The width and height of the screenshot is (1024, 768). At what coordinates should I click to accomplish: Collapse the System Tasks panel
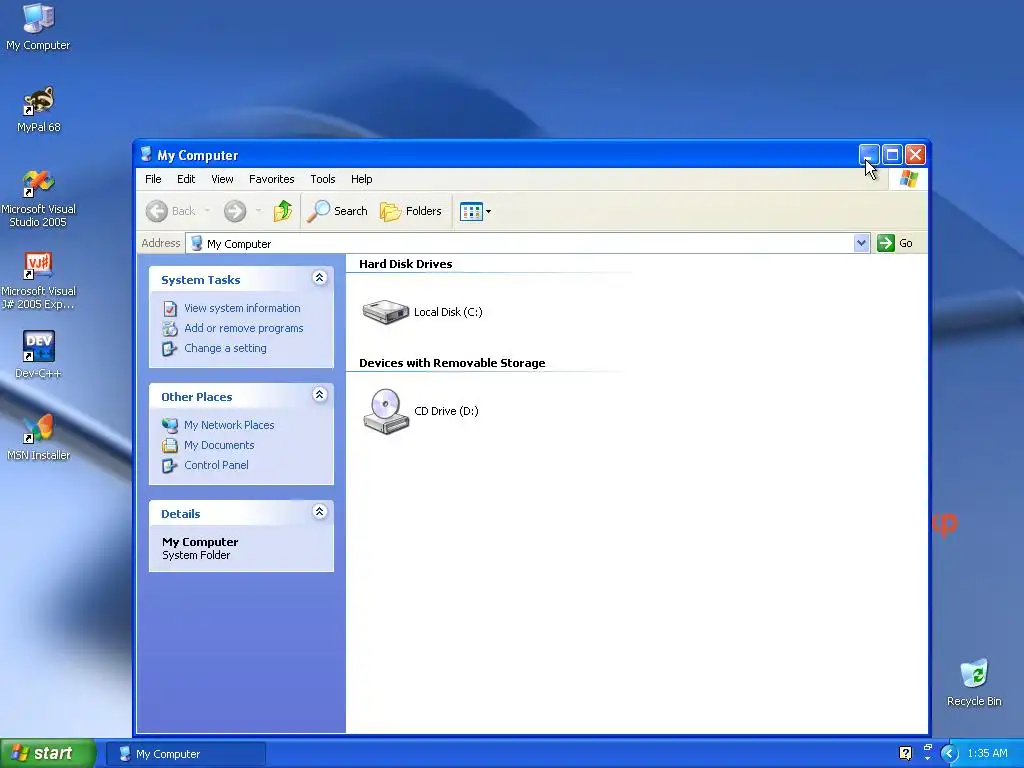[x=319, y=278]
